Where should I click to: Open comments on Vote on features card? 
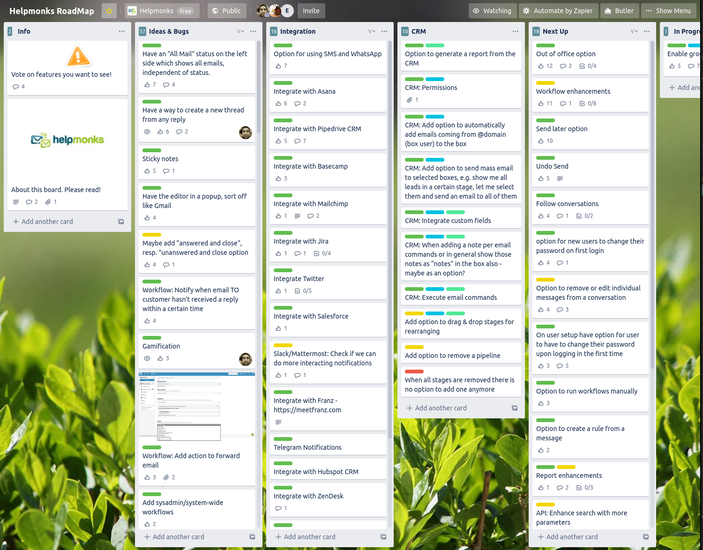pos(18,87)
